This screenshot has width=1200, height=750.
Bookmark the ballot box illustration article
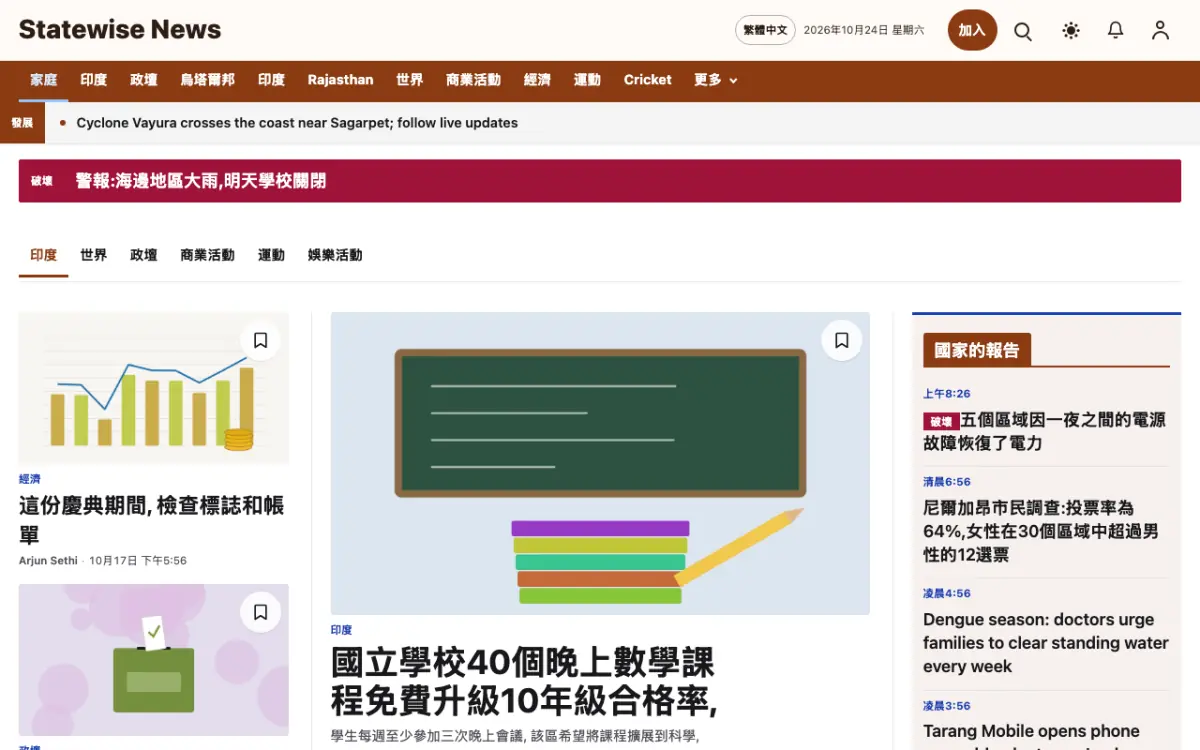click(260, 612)
